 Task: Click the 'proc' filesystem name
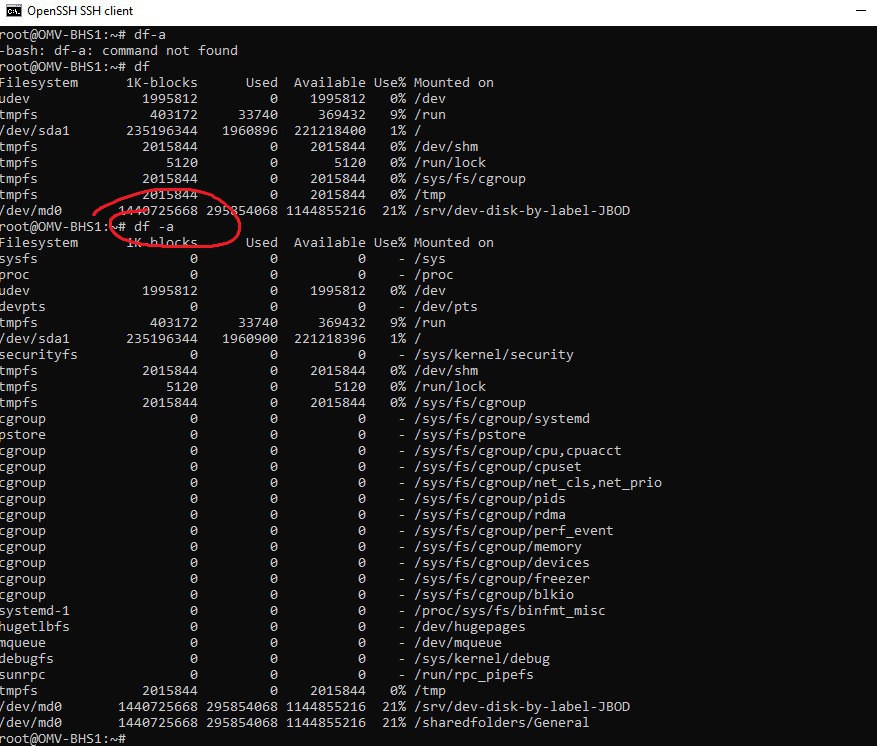point(15,275)
